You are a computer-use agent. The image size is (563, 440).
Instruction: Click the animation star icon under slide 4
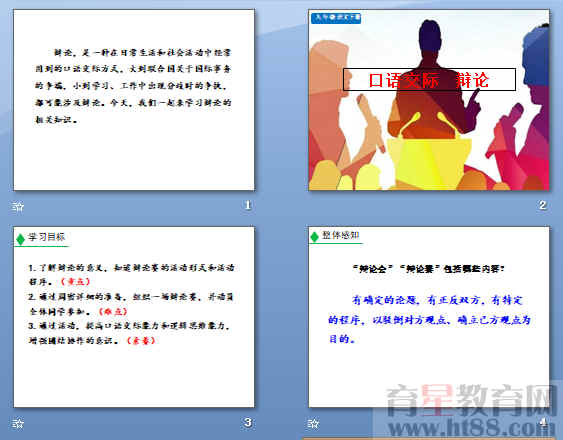pos(313,424)
